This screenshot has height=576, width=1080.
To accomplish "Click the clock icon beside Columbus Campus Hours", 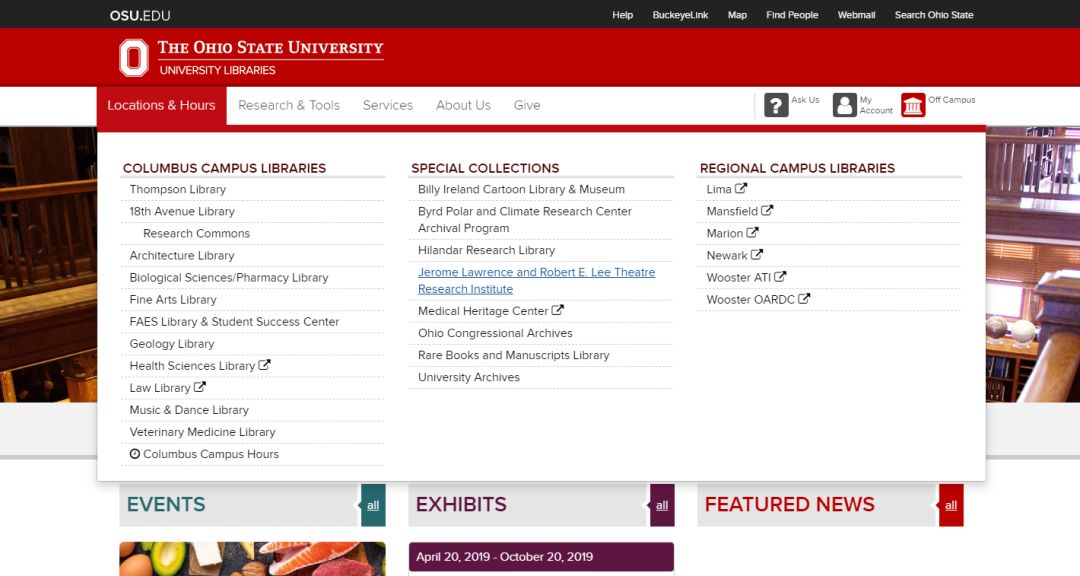I will tap(135, 453).
